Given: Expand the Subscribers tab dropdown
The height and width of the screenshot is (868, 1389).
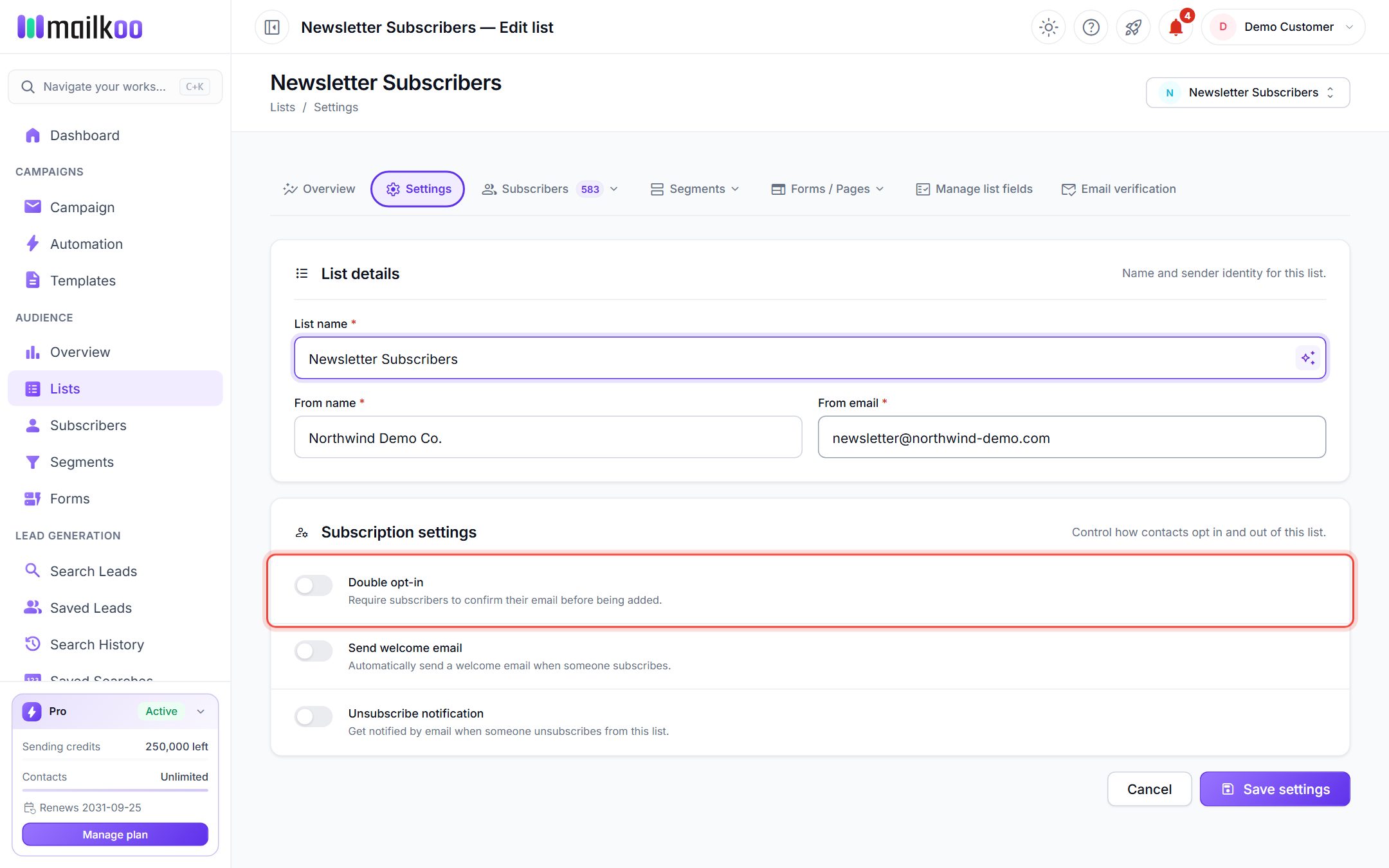Looking at the screenshot, I should tap(613, 189).
